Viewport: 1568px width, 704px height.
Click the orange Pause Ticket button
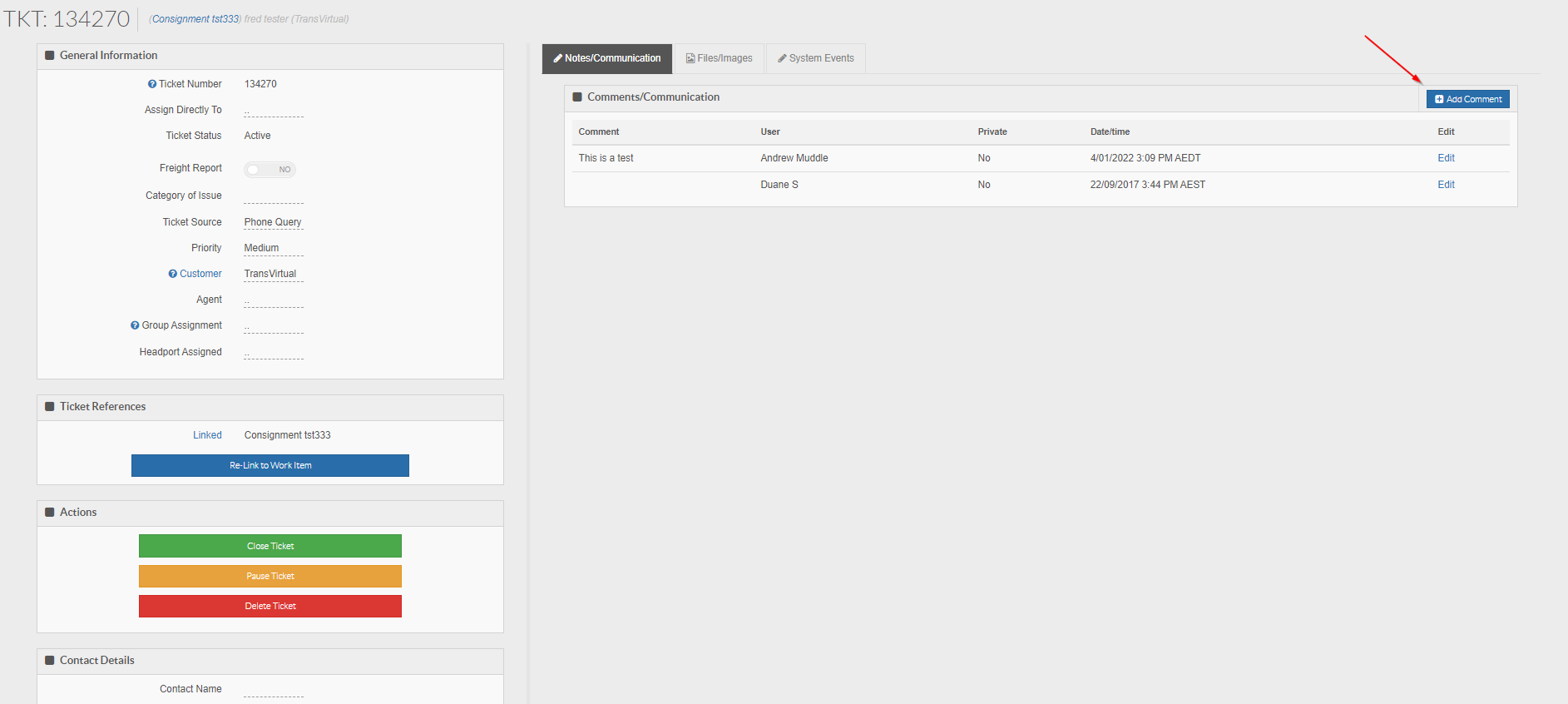click(x=270, y=576)
